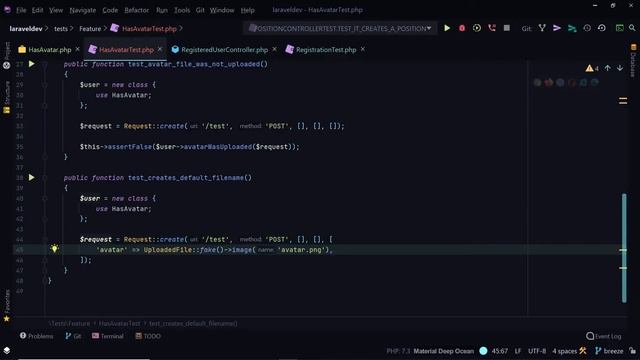Open the Navigate menu
640x360 pixels.
point(82,10)
